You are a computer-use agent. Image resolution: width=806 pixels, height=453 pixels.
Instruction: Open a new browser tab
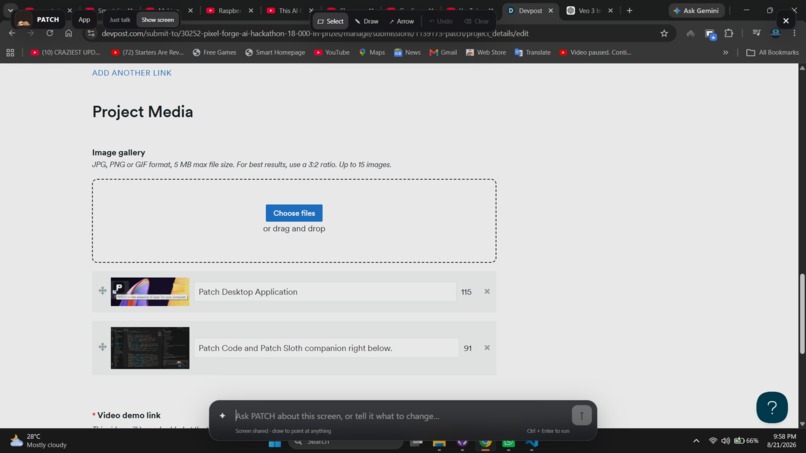point(629,10)
